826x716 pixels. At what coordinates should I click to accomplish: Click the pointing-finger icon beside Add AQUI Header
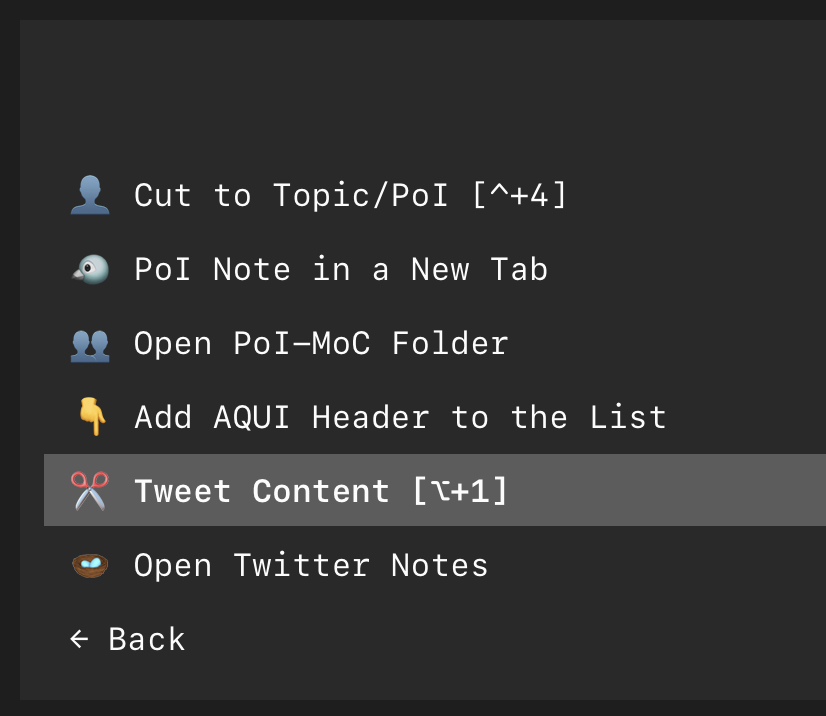pyautogui.click(x=90, y=417)
